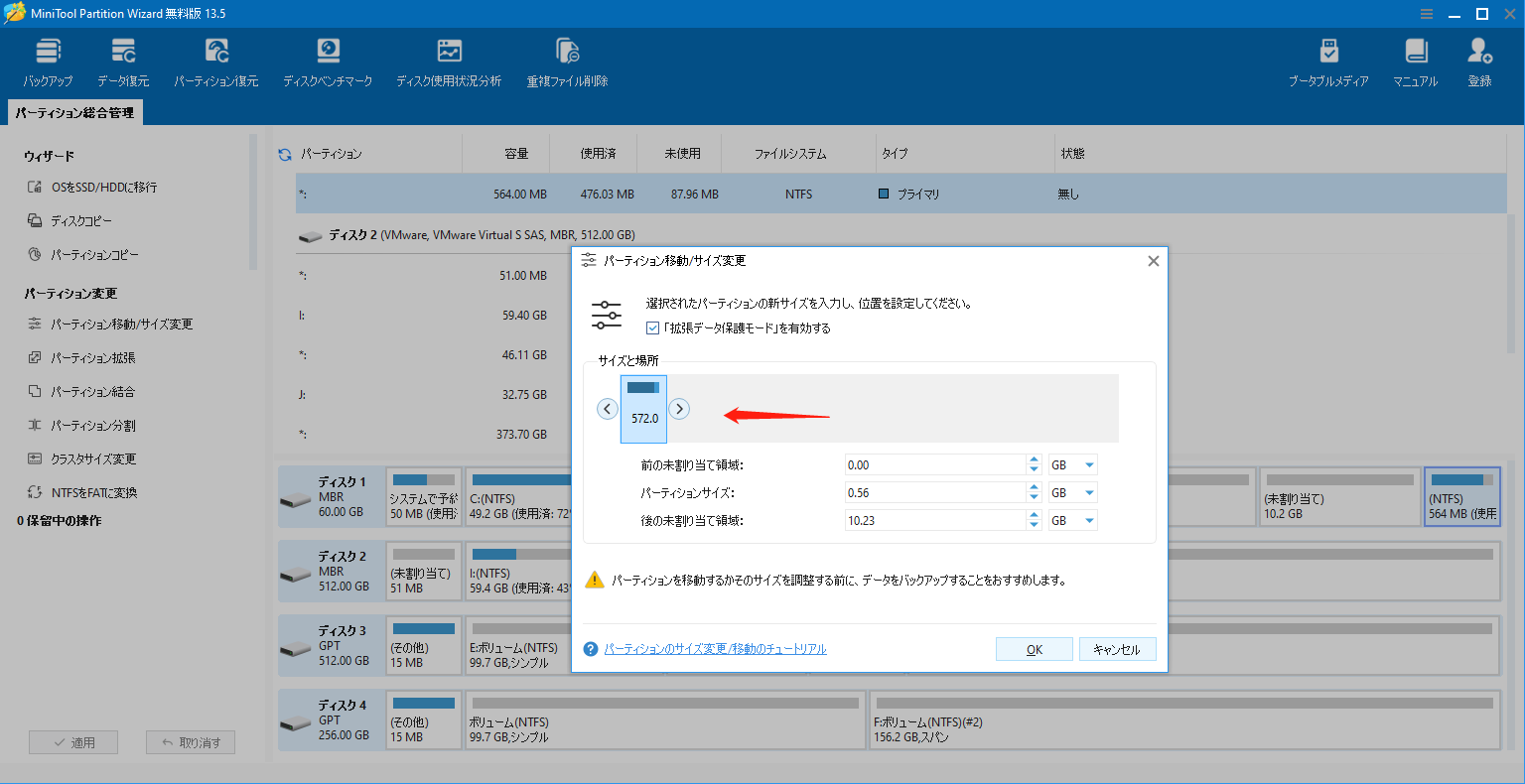1525x784 pixels.
Task: Click OK to confirm partition resize
Action: [x=1034, y=648]
